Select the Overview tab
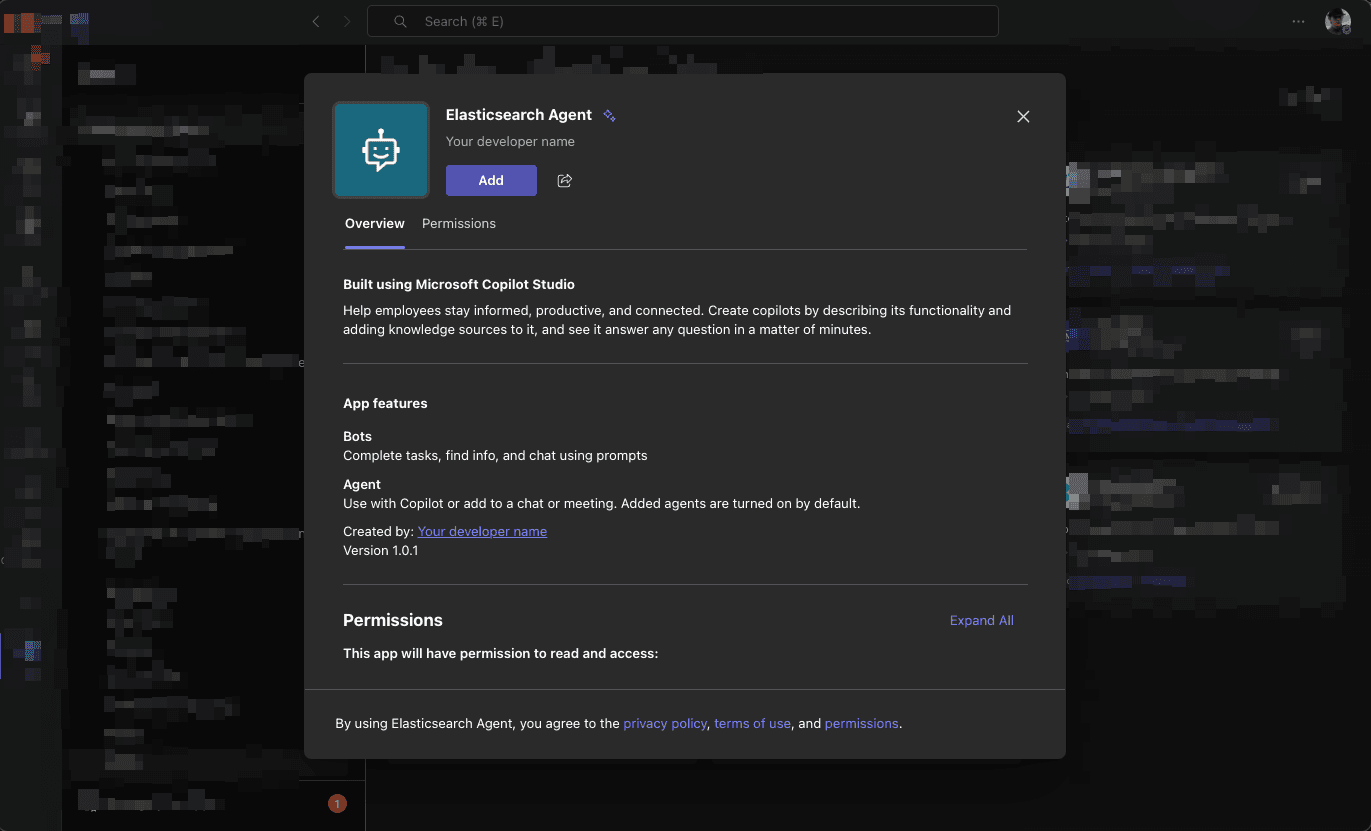 tap(374, 224)
